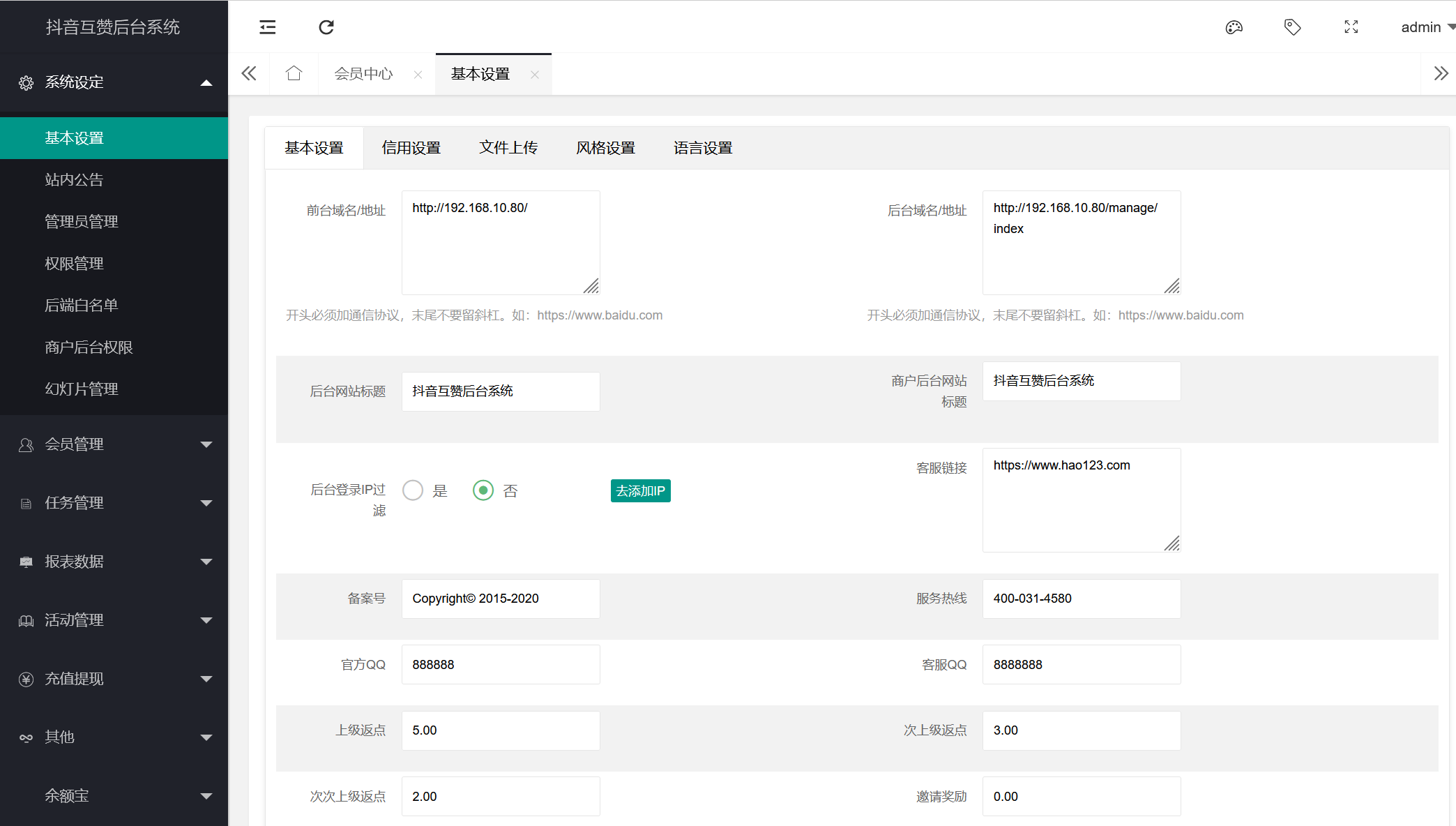Click the 抖音互赞后台系统 sidebar logo title
The height and width of the screenshot is (826, 1456).
point(113,27)
